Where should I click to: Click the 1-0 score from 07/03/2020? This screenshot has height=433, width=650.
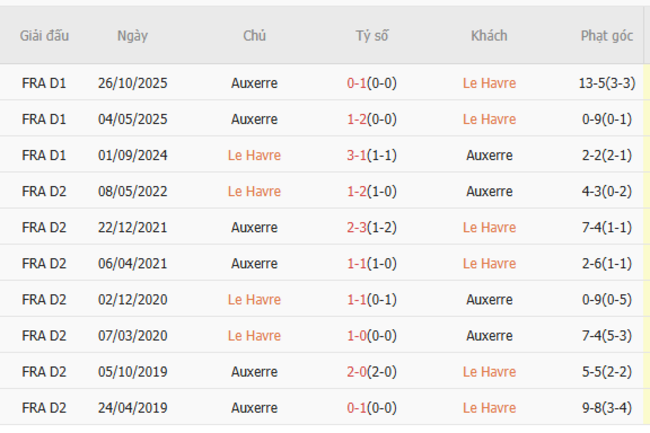pos(357,335)
